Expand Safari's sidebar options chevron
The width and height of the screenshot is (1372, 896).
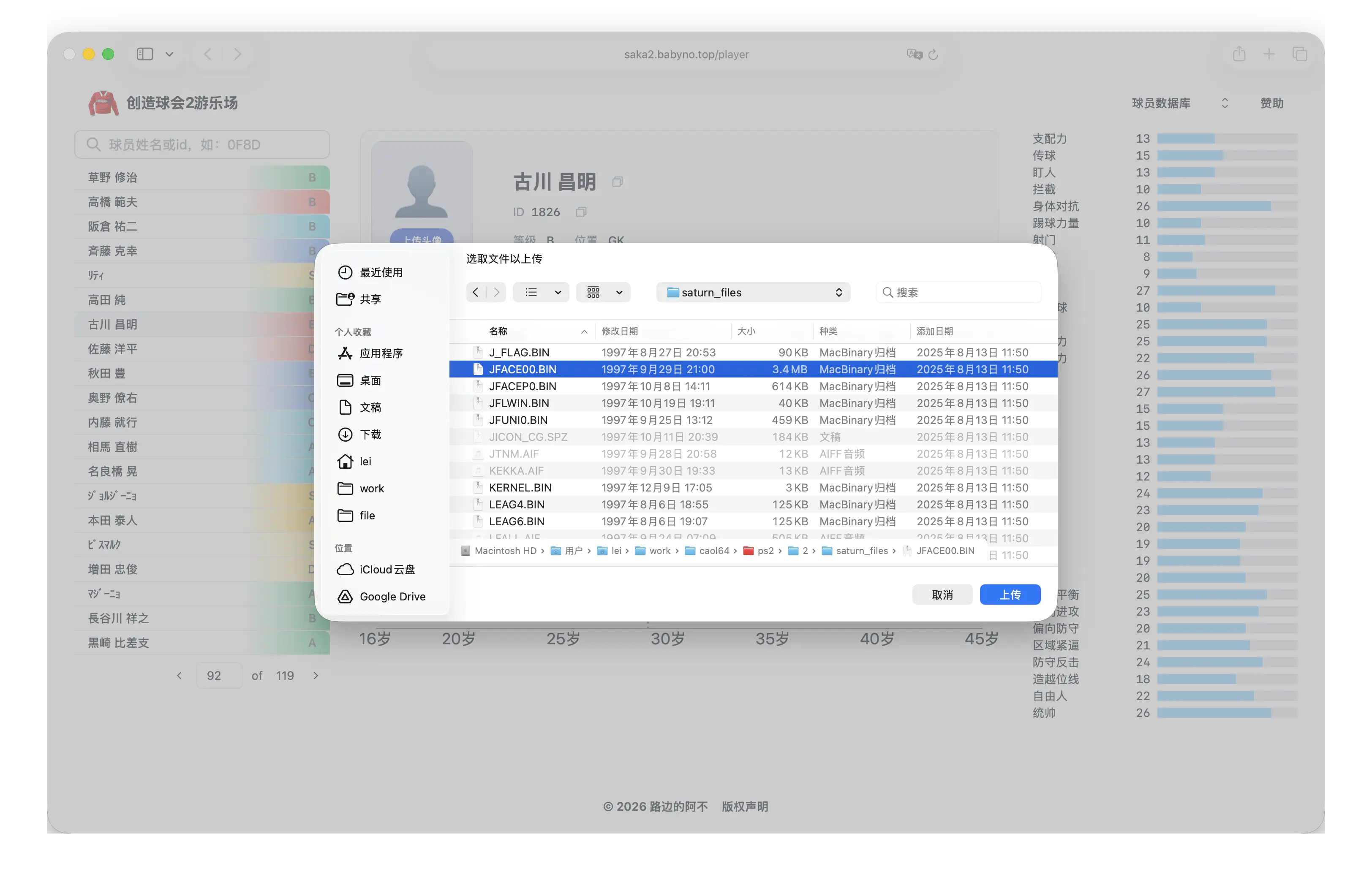click(169, 54)
